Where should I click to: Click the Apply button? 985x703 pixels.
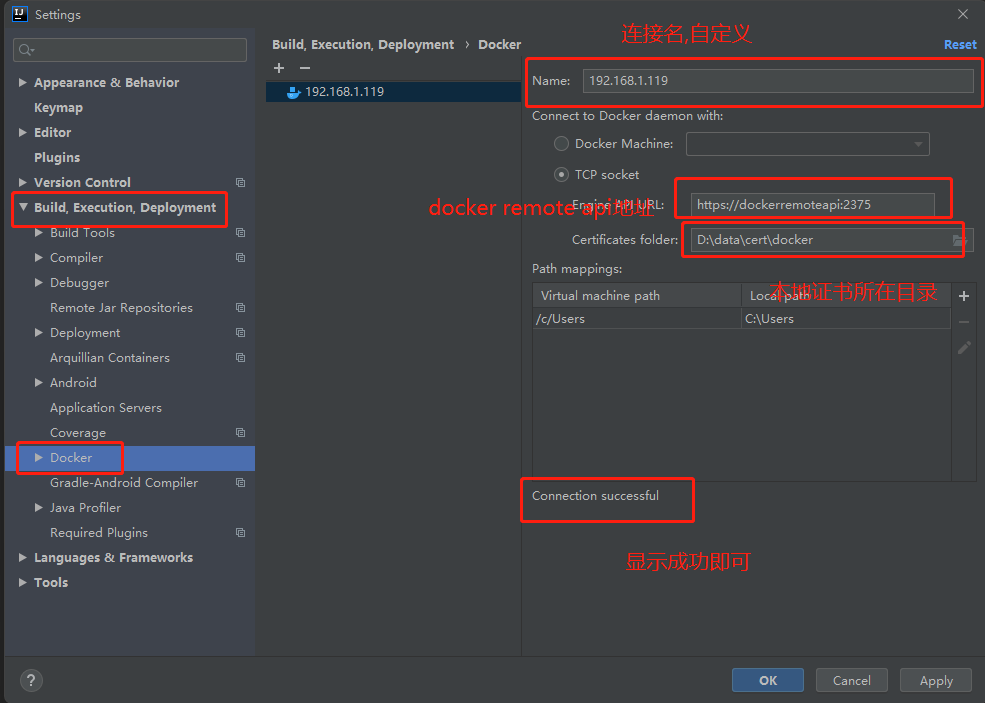(x=936, y=680)
